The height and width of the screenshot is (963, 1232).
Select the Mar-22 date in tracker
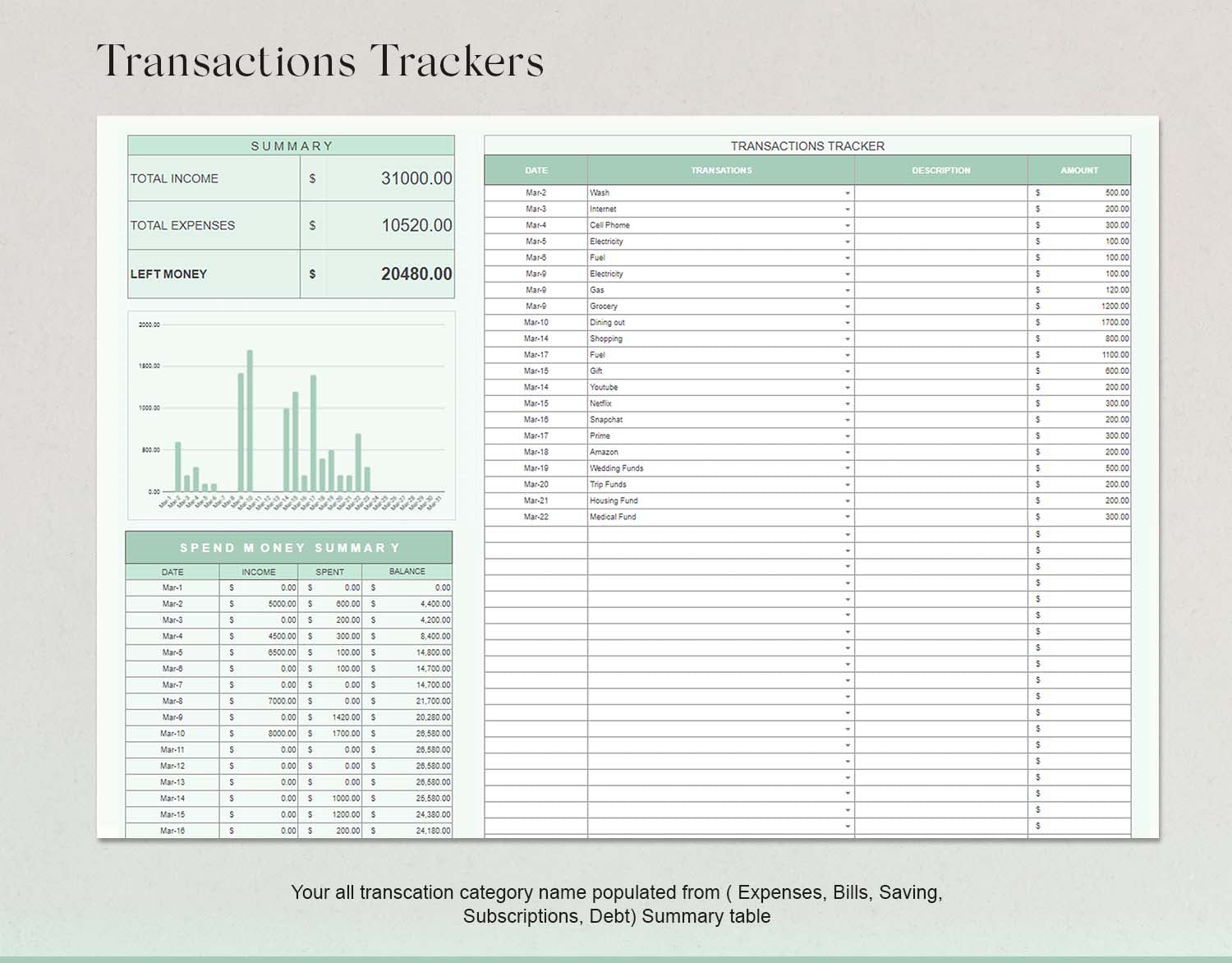point(536,517)
